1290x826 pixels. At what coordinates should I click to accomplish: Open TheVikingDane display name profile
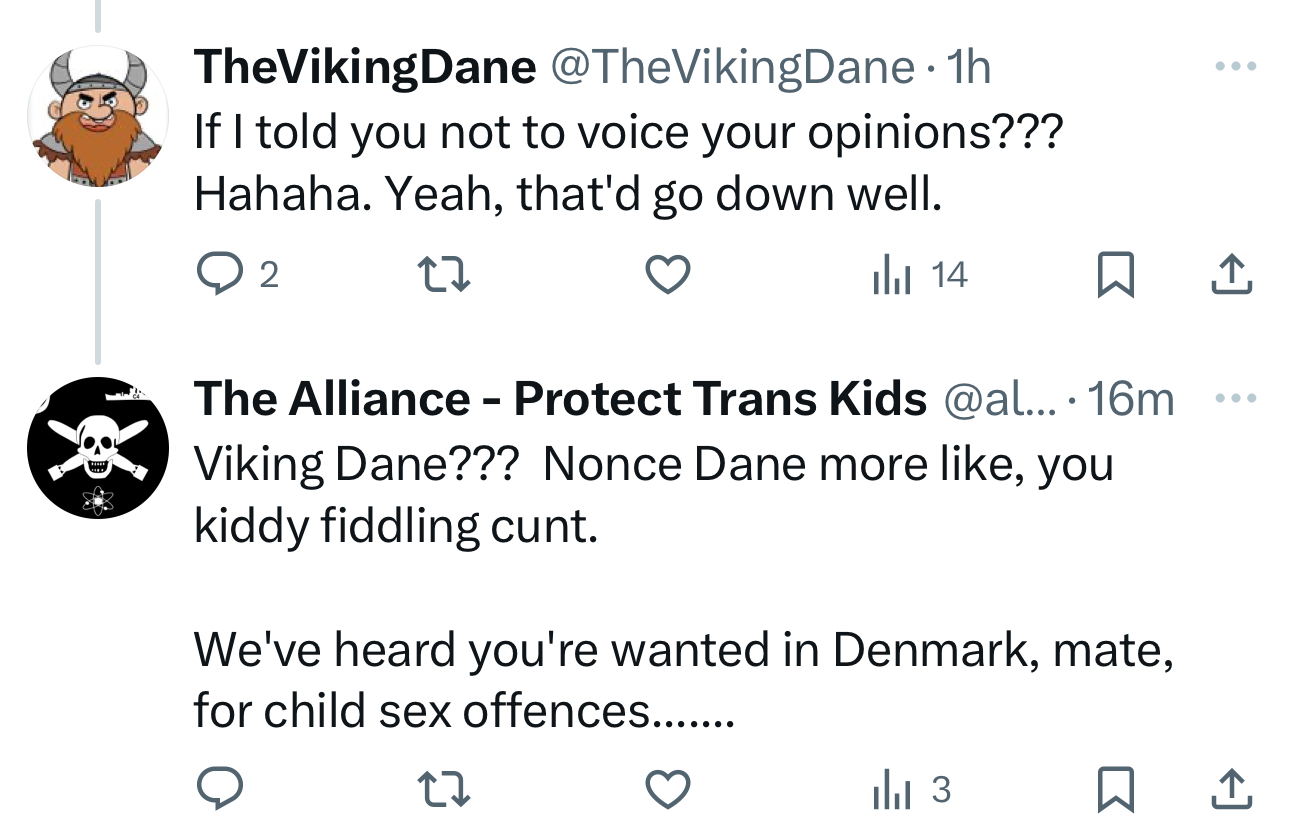tap(365, 68)
